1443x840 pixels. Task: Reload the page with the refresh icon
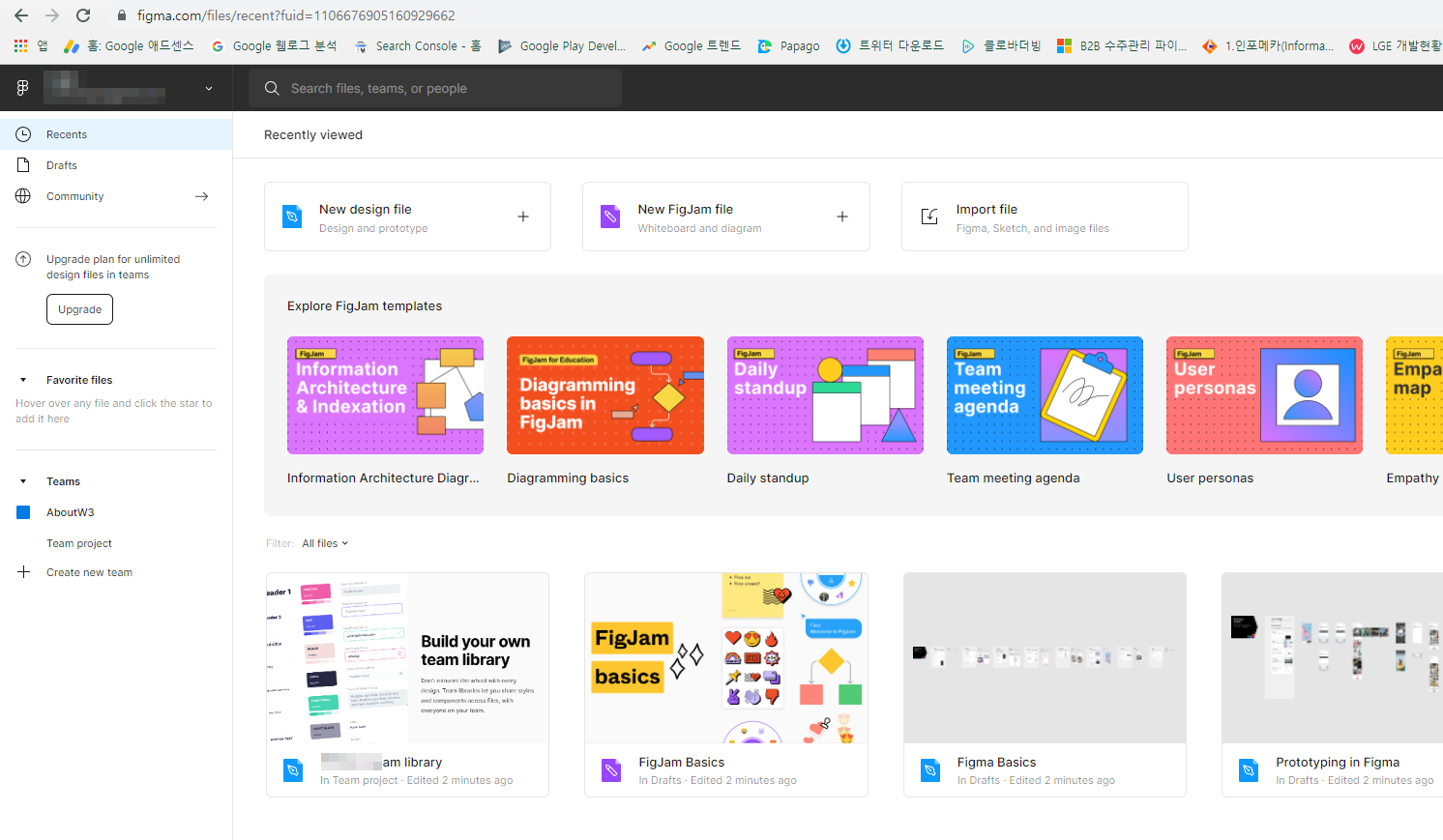point(83,15)
